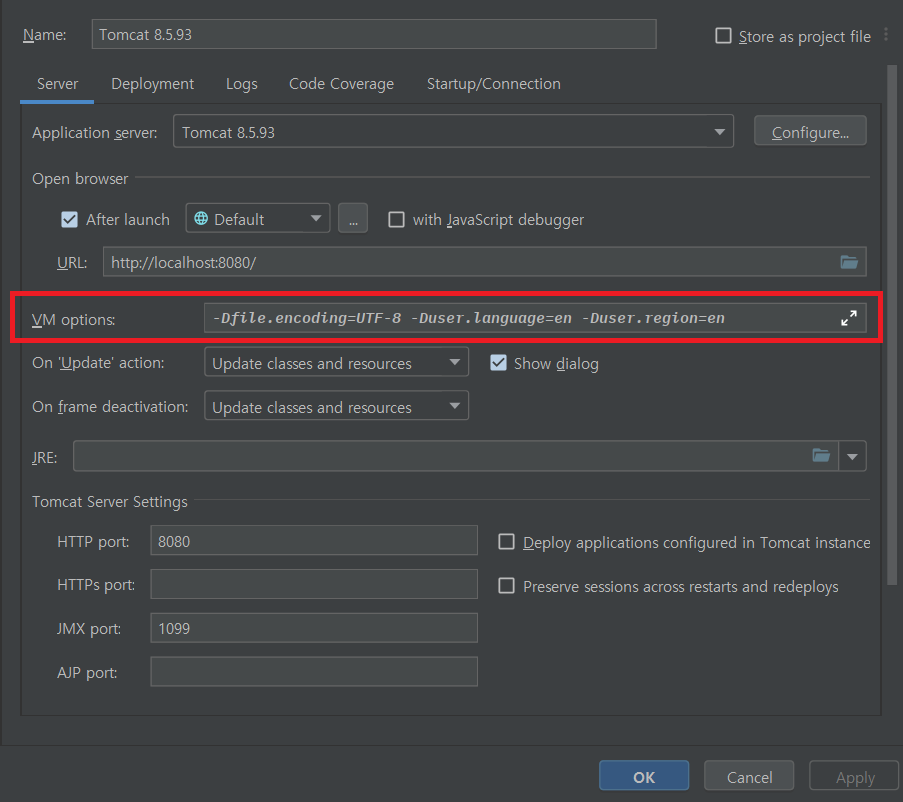The image size is (903, 802).
Task: Click the globe icon in browser dropdown
Action: [201, 219]
